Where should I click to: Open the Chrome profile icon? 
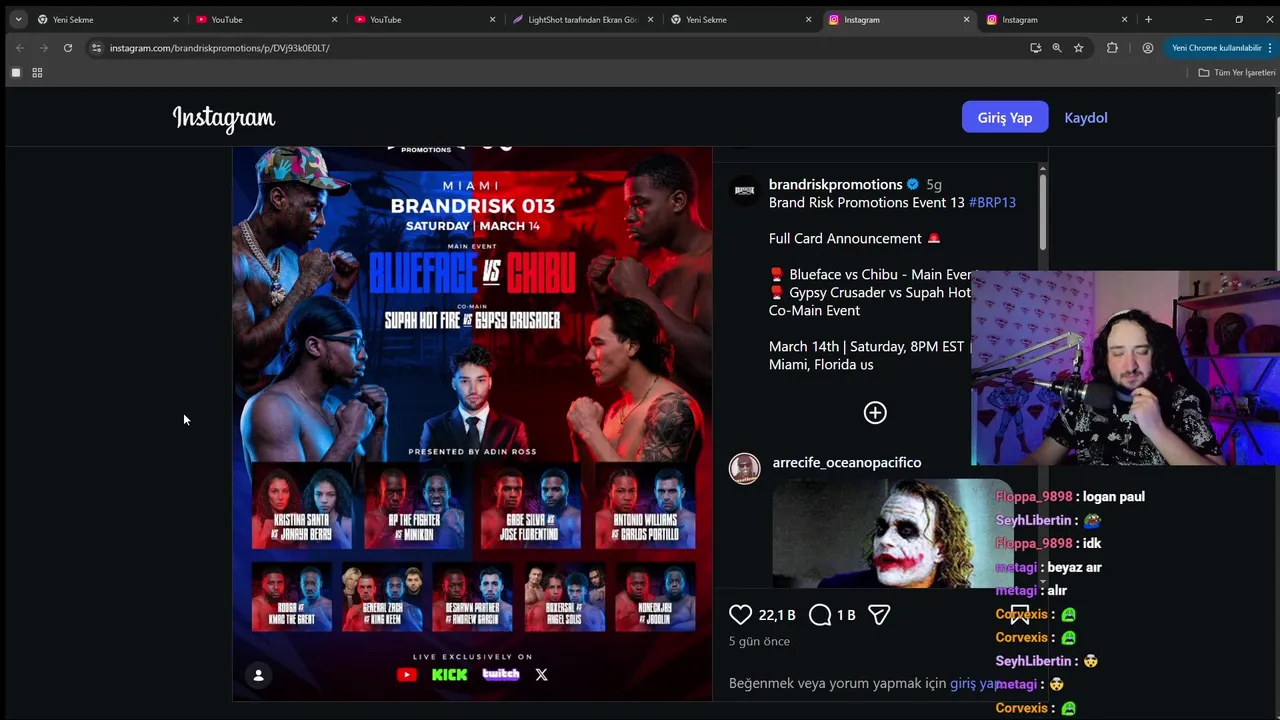click(1148, 48)
